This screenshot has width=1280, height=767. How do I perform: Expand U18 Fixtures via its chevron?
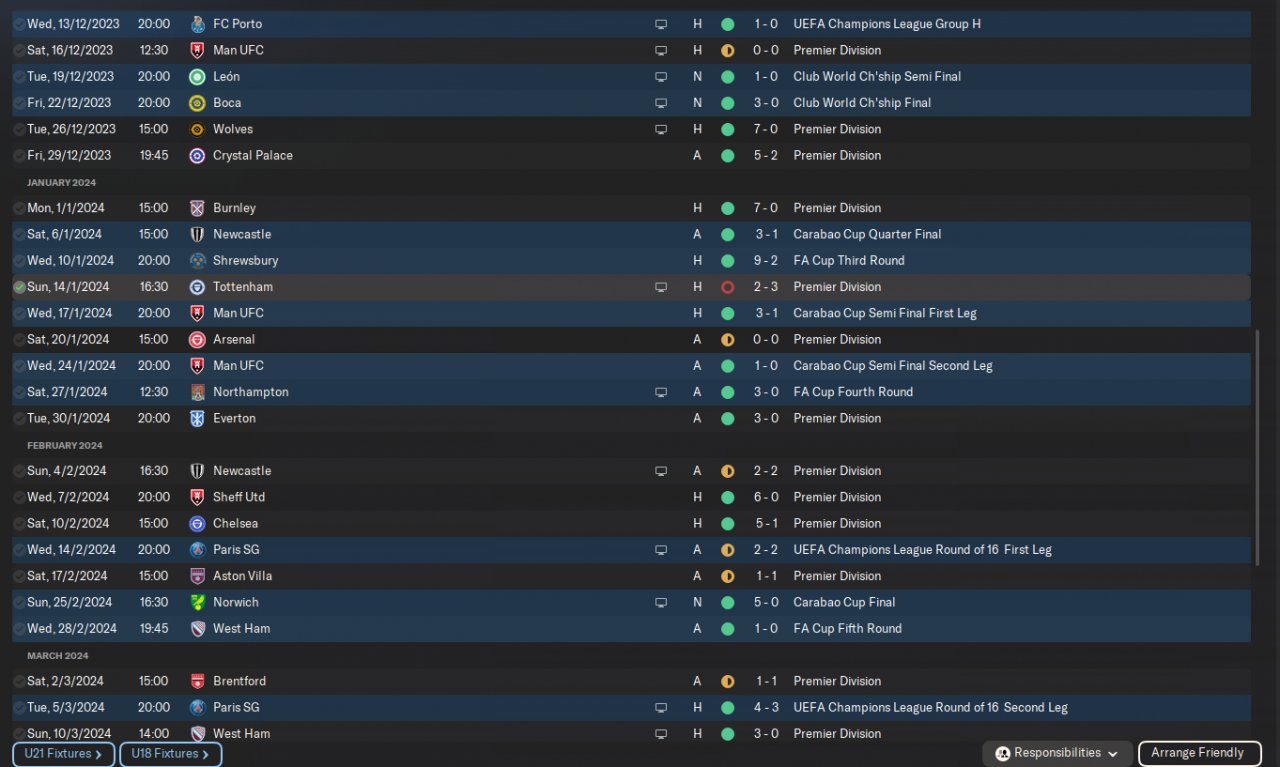[x=206, y=754]
